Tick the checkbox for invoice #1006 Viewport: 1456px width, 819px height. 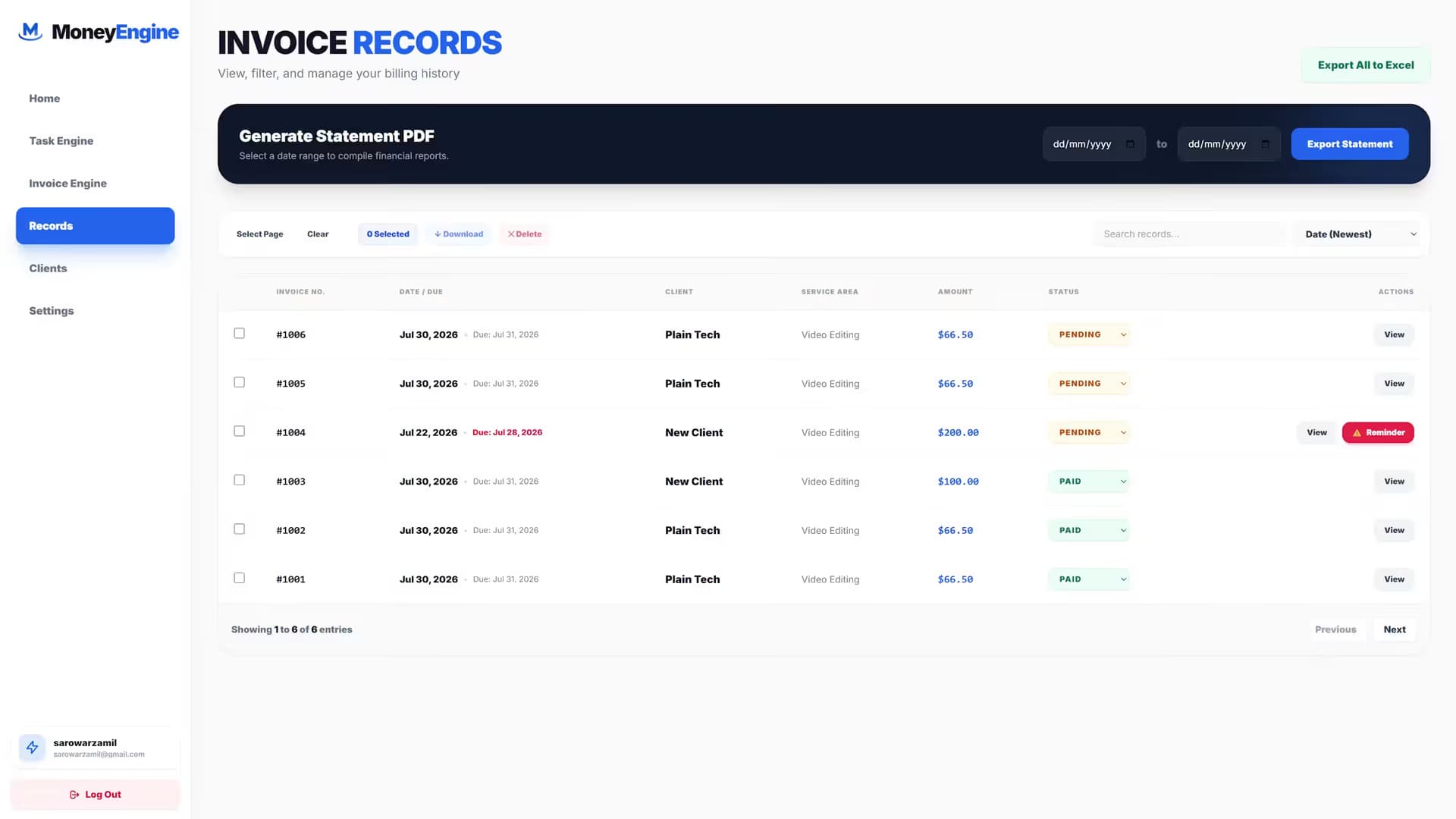click(239, 333)
